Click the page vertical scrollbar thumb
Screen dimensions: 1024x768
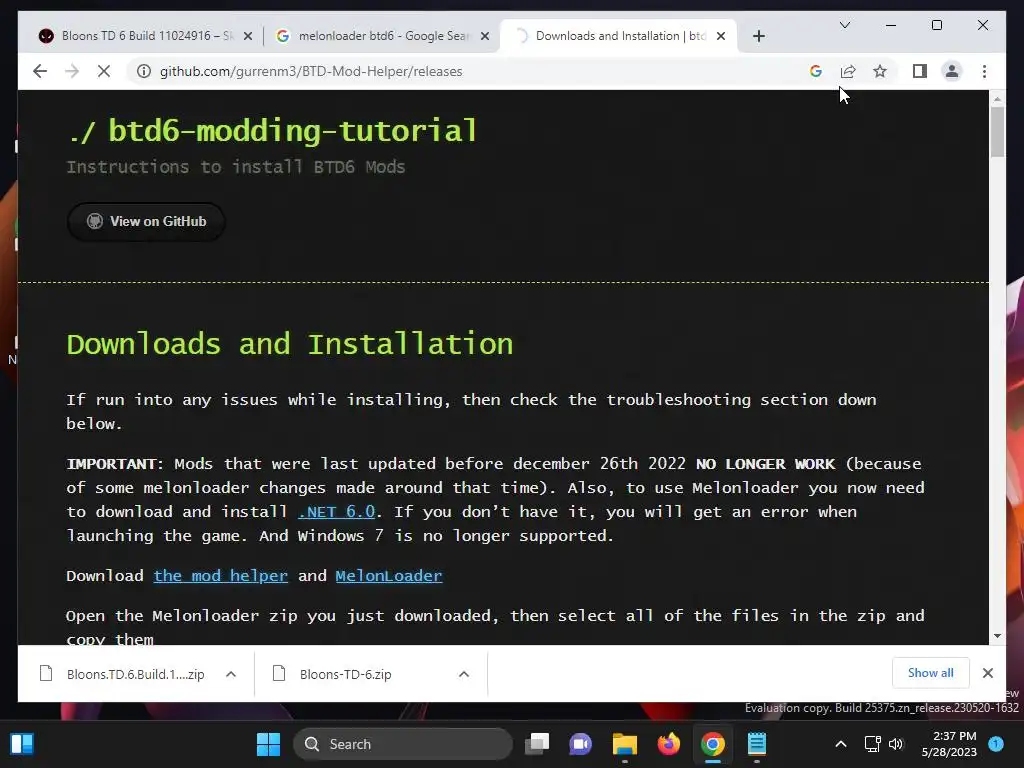point(997,132)
